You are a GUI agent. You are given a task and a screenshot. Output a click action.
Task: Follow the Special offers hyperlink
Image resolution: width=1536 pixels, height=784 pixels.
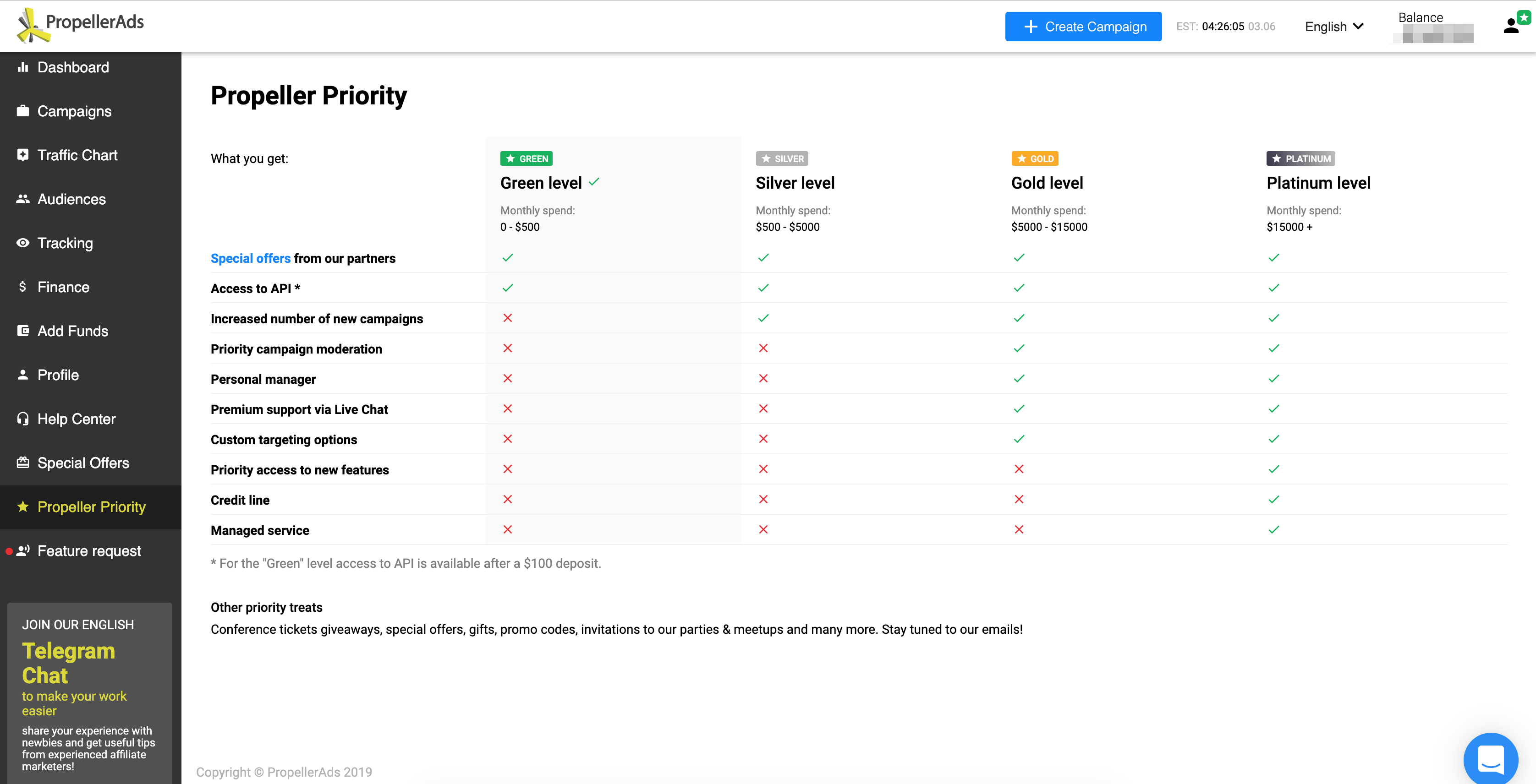point(251,259)
